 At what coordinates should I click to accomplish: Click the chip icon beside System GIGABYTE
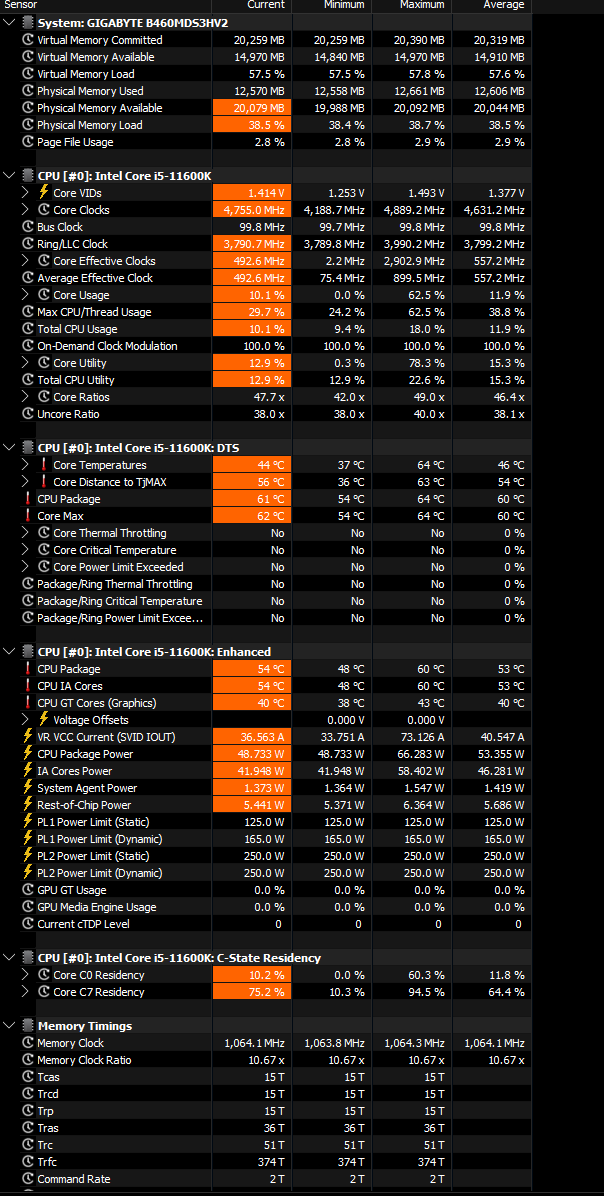click(x=27, y=23)
